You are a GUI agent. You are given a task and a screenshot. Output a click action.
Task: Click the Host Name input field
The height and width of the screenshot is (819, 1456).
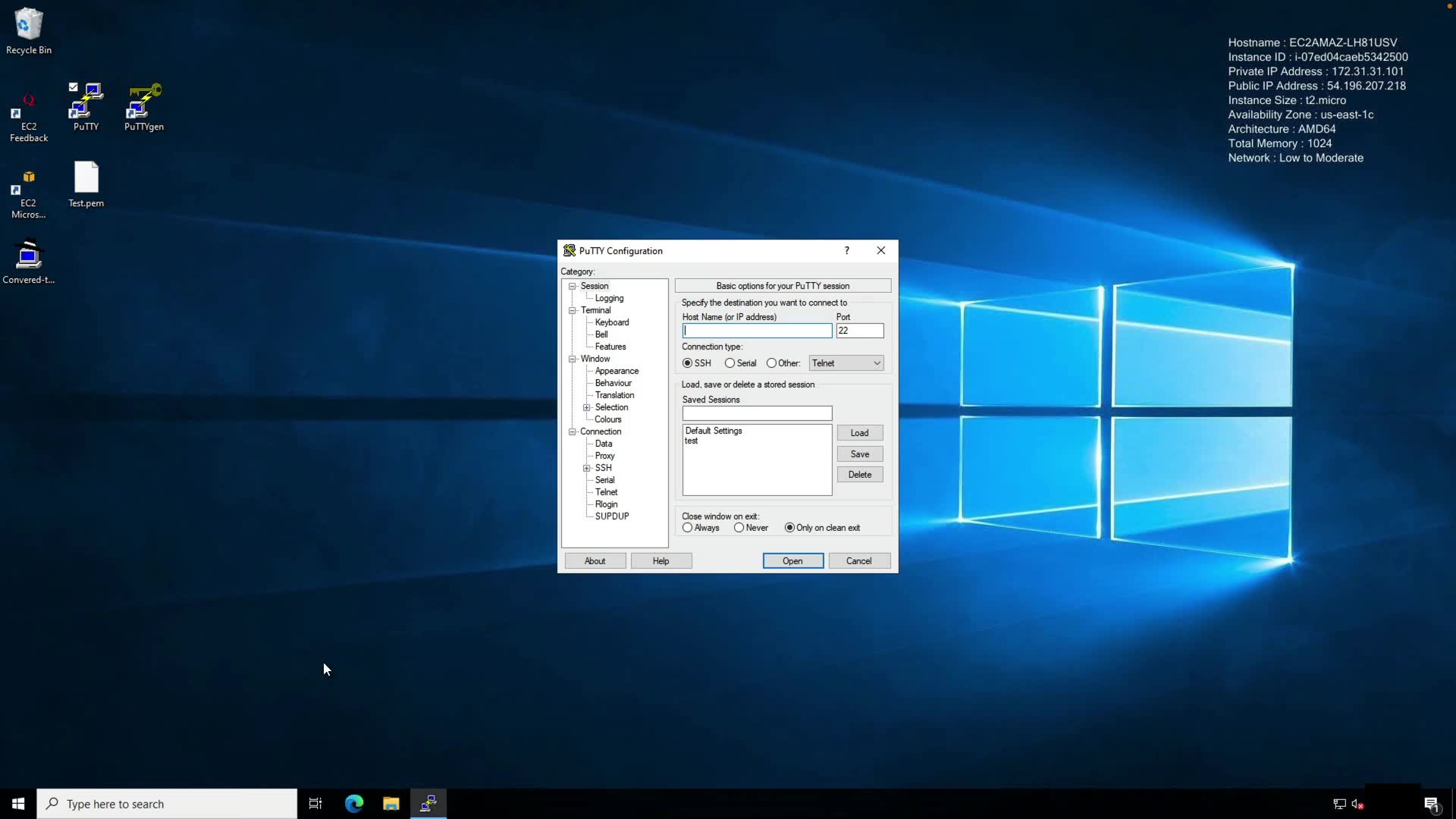tap(757, 331)
